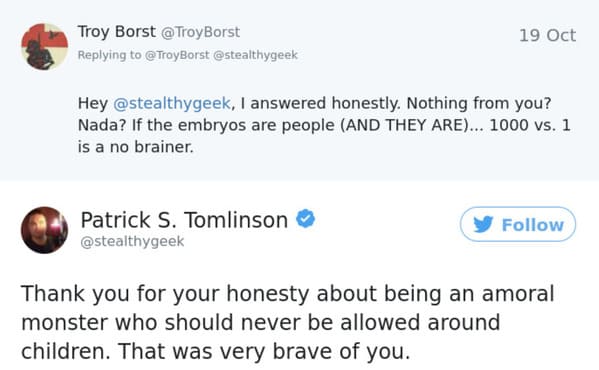
Task: Click the @TroyBorst handle beside the name
Action: click(x=201, y=32)
